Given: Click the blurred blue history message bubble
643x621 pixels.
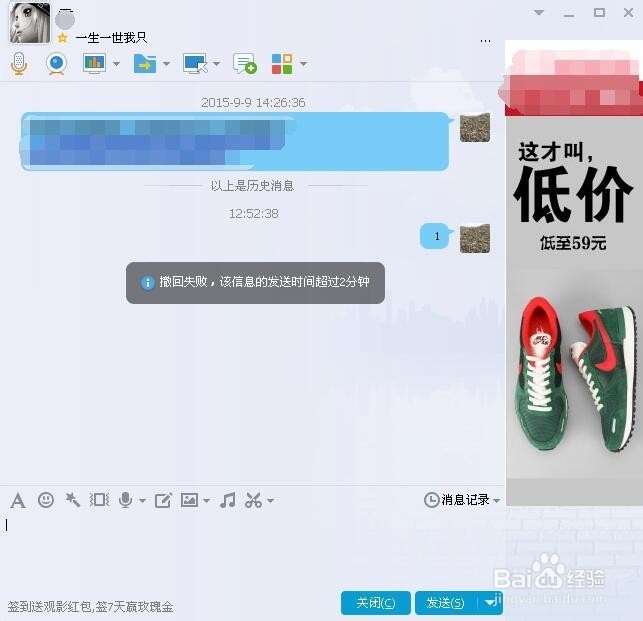Looking at the screenshot, I should 236,141.
